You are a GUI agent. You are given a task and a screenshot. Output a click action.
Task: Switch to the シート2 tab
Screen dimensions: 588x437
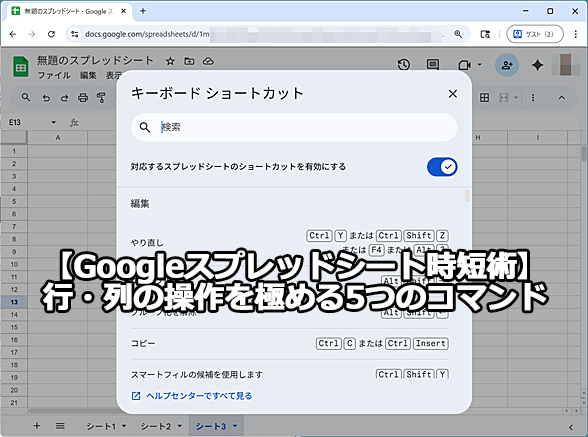tap(156, 426)
